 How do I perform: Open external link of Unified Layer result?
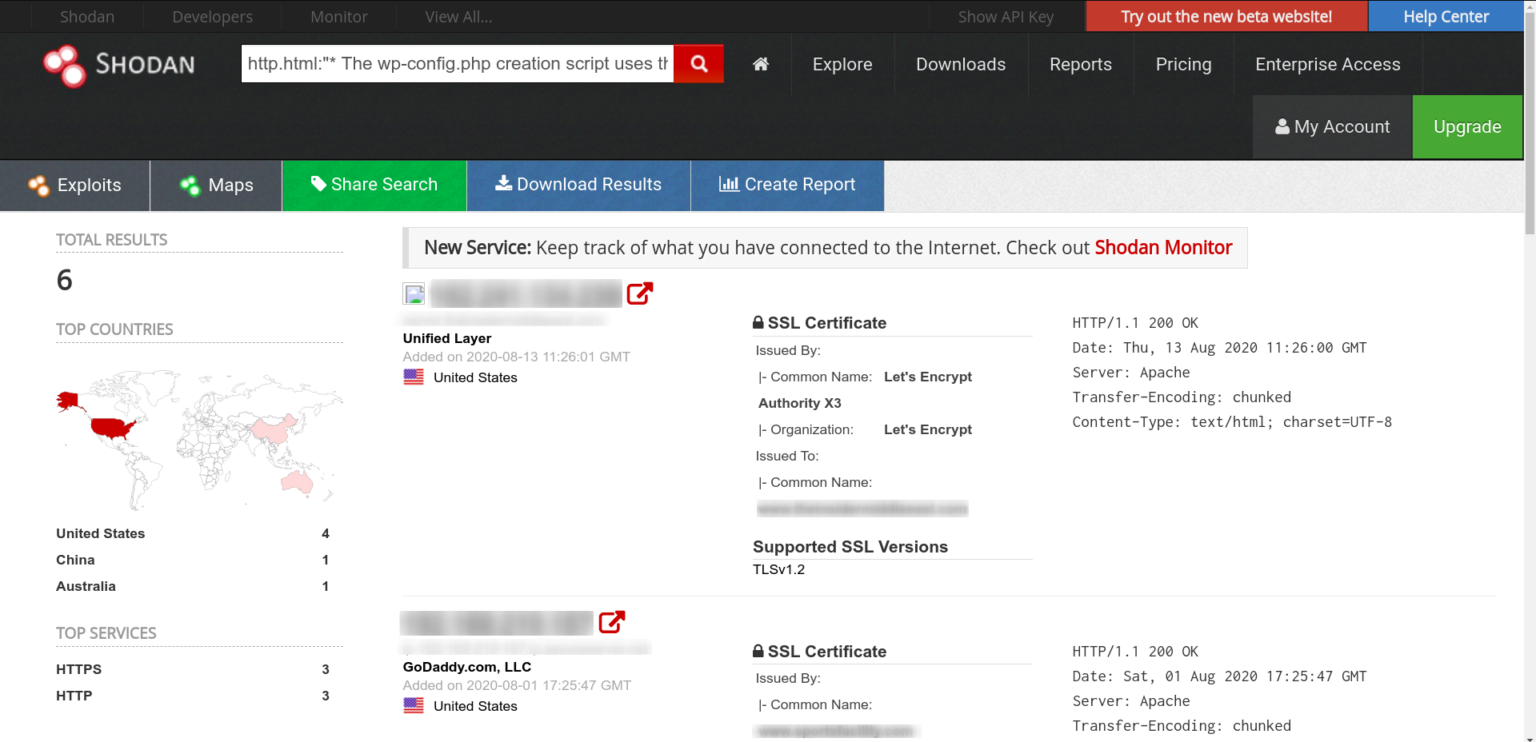[x=640, y=294]
